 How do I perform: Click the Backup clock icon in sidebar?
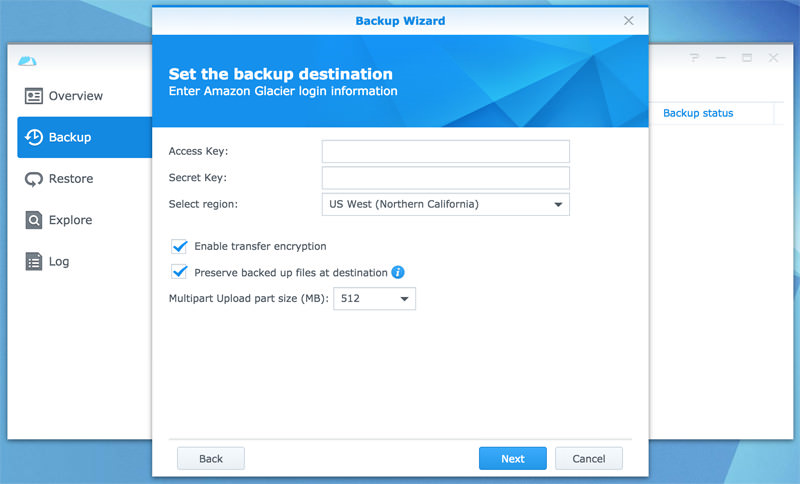pos(34,137)
